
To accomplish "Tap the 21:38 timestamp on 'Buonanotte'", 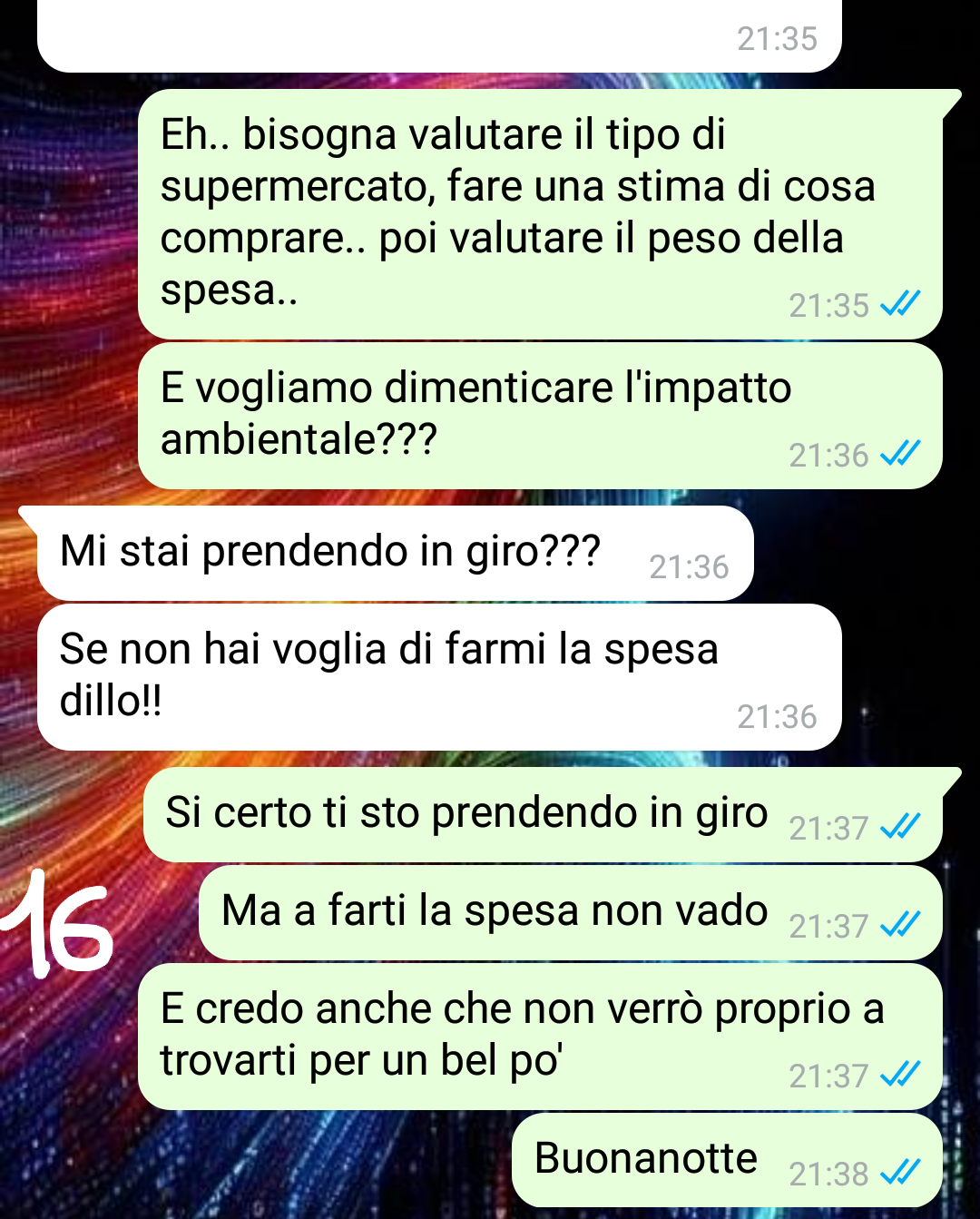I will (x=829, y=1174).
